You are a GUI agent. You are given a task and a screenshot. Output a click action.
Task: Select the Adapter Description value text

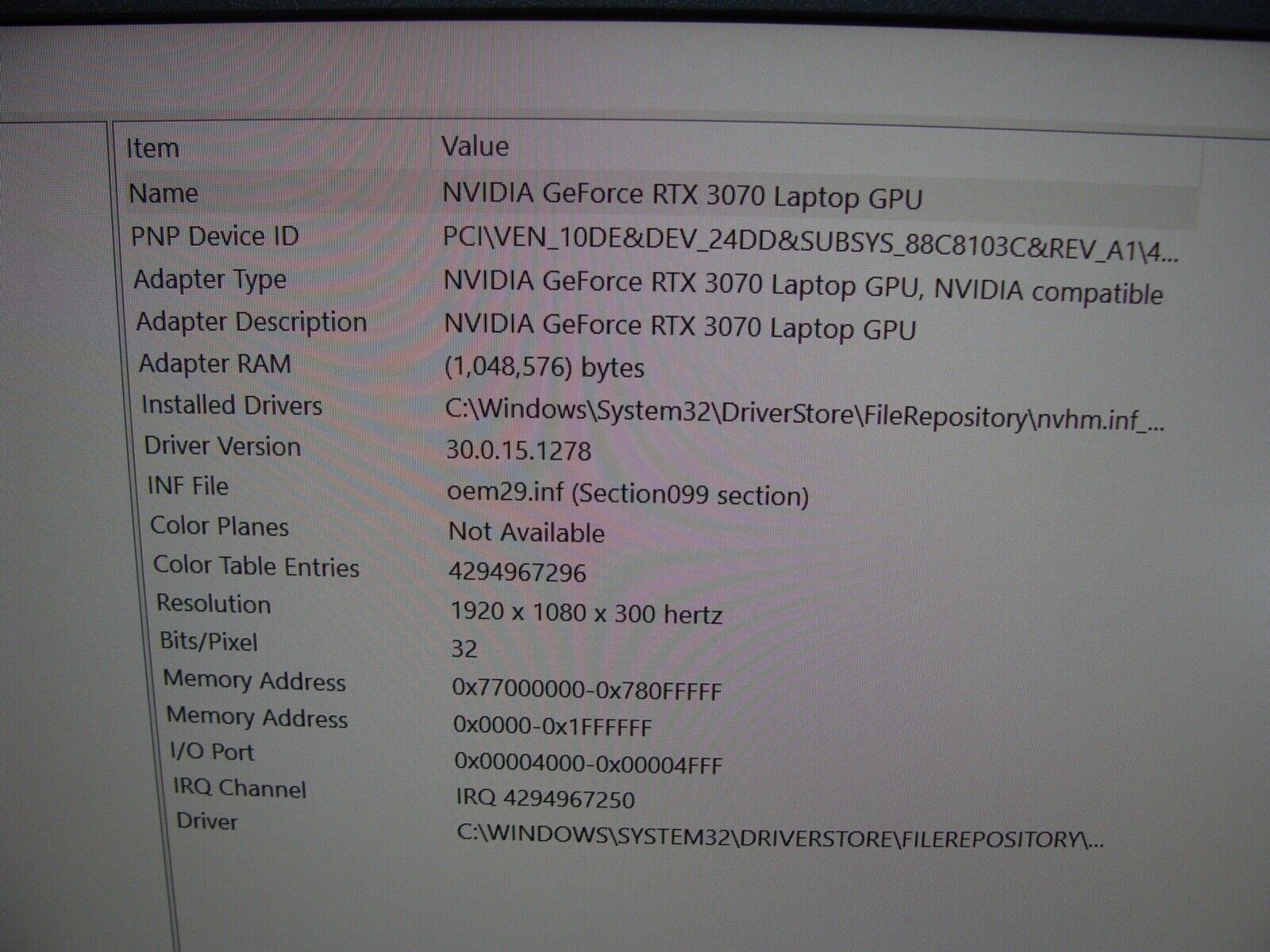[680, 327]
